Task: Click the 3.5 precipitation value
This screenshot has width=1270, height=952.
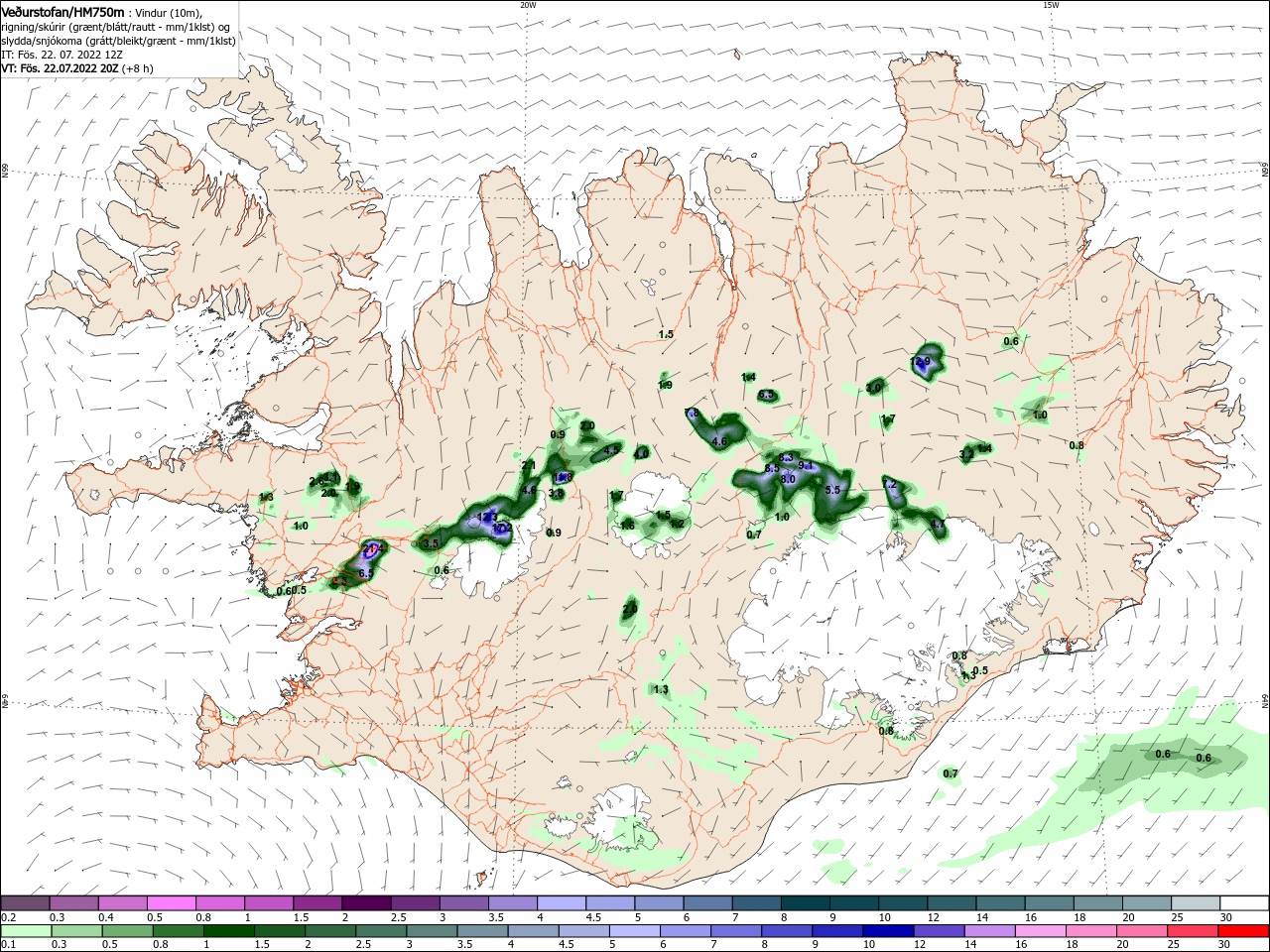Action: click(430, 543)
